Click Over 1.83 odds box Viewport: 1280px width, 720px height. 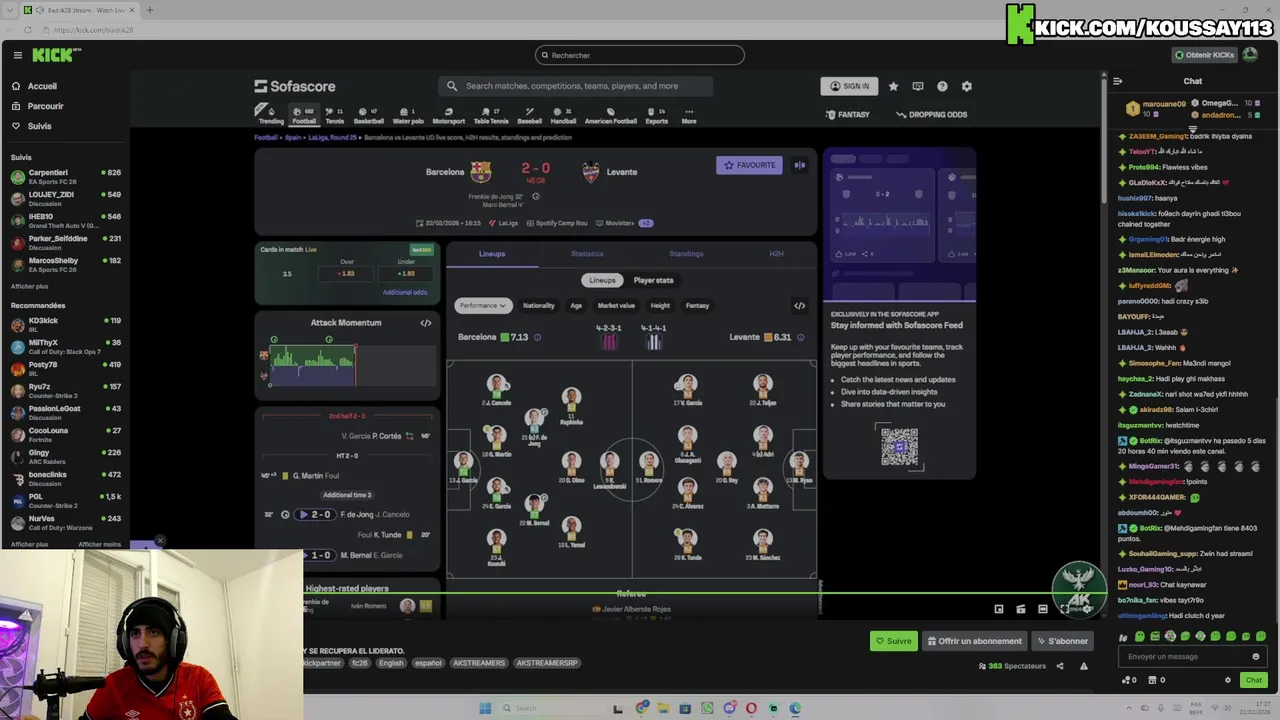pyautogui.click(x=347, y=273)
